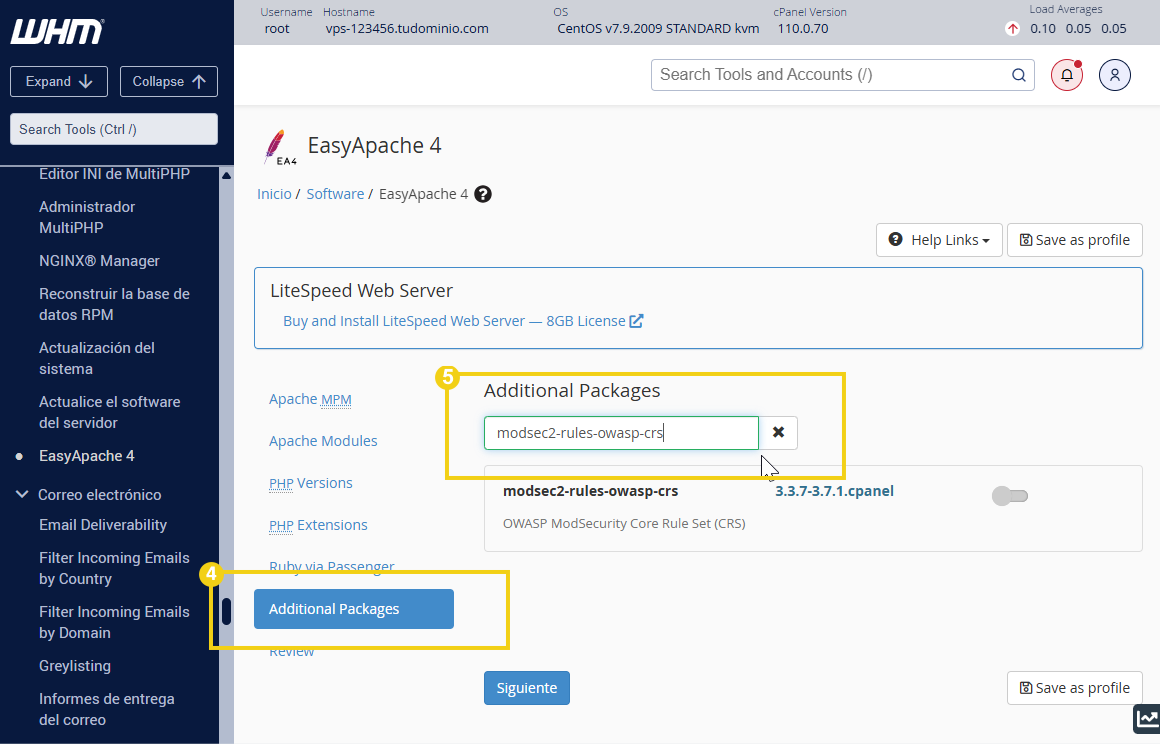Focus the sidebar Search Tools field

[x=114, y=129]
